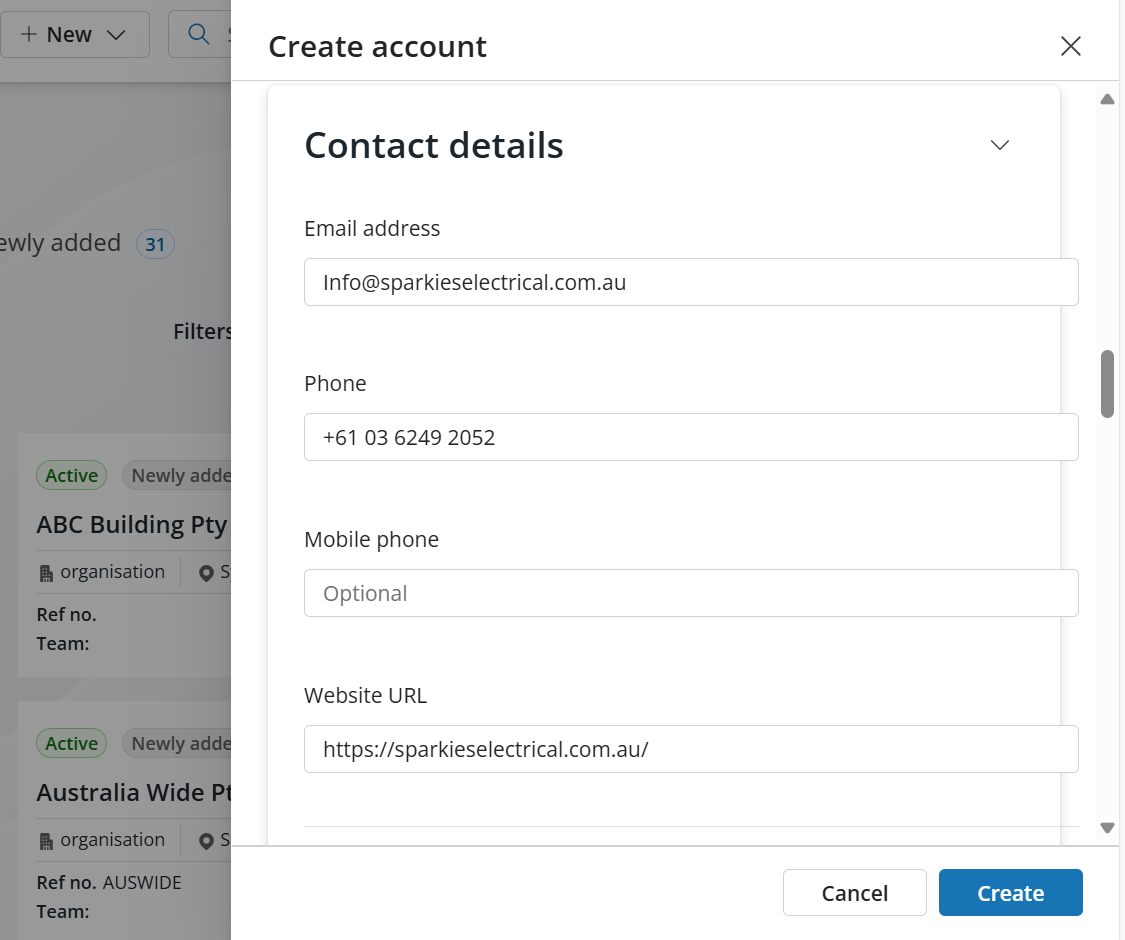The width and height of the screenshot is (1125, 940).
Task: Click the scroll up arrow in form
Action: [1107, 99]
